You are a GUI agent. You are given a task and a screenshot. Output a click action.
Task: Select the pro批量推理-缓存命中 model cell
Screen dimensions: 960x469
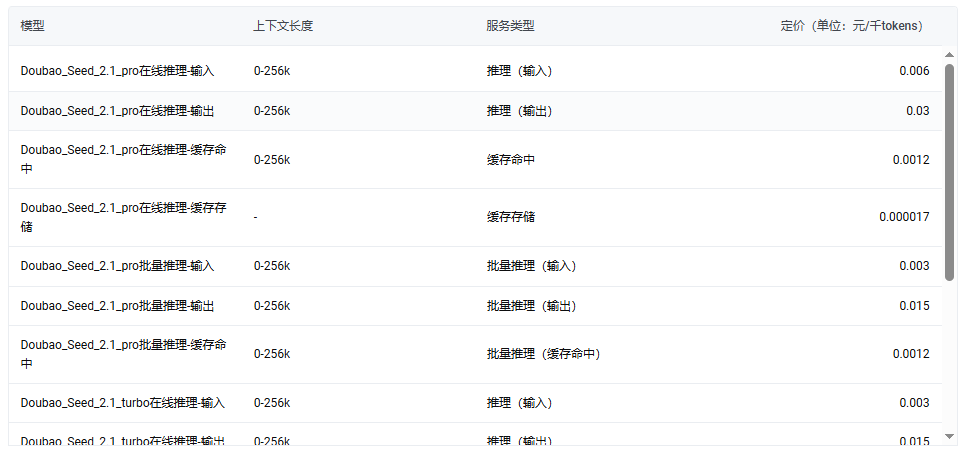point(124,354)
